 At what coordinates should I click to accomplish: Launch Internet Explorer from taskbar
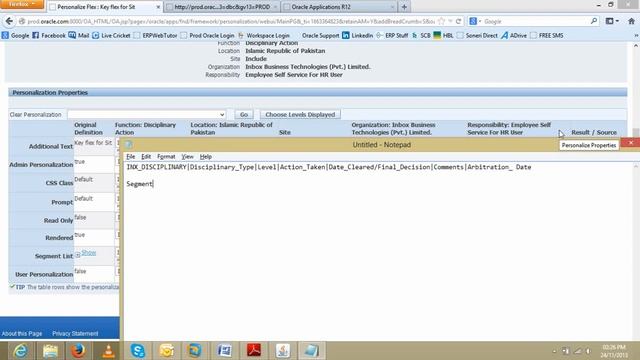(20, 351)
